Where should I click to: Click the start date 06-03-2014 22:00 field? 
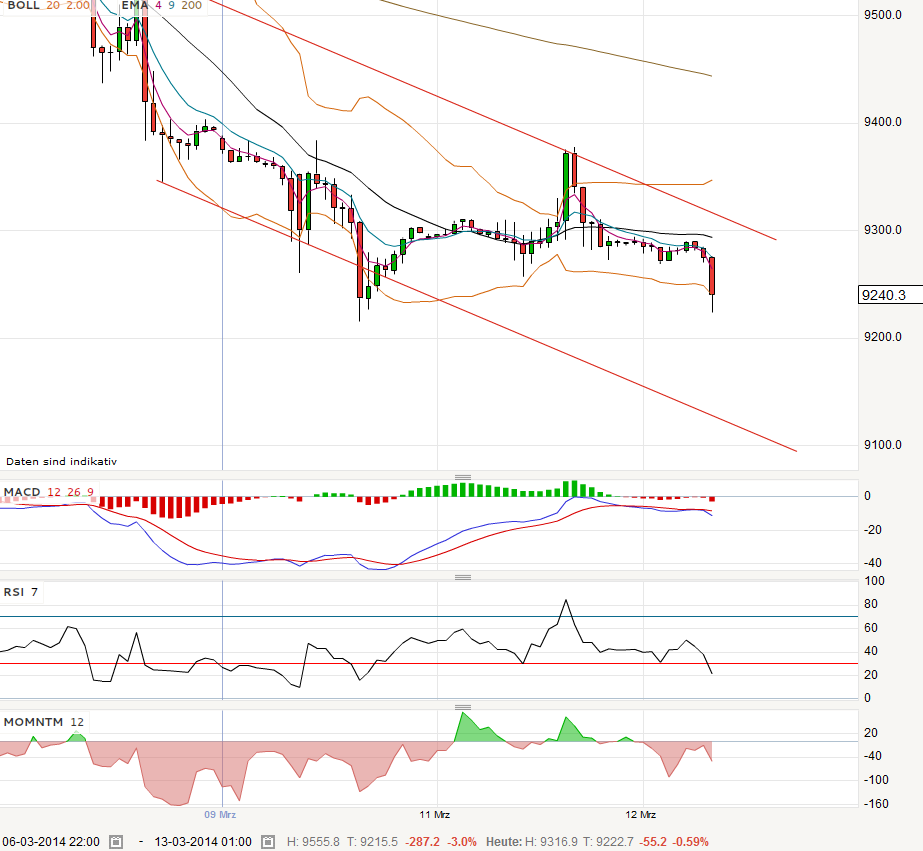coord(51,842)
